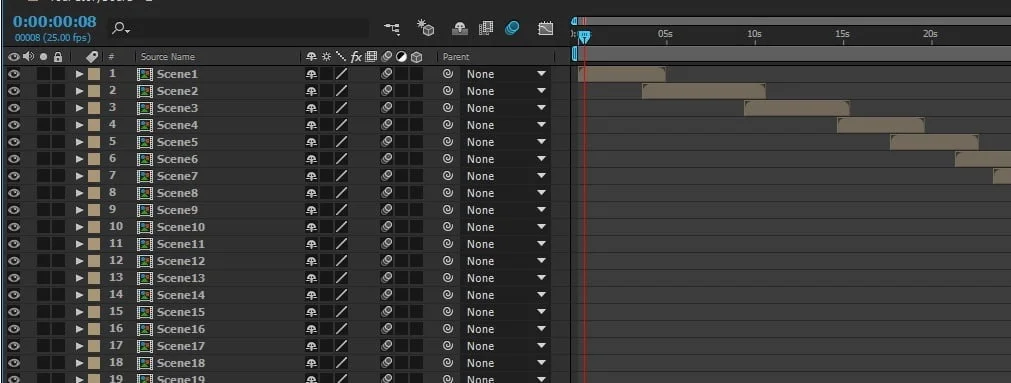Click the 00008 (25.00 fps) frame readout
Screen dimensions: 1011x383
(x=53, y=38)
